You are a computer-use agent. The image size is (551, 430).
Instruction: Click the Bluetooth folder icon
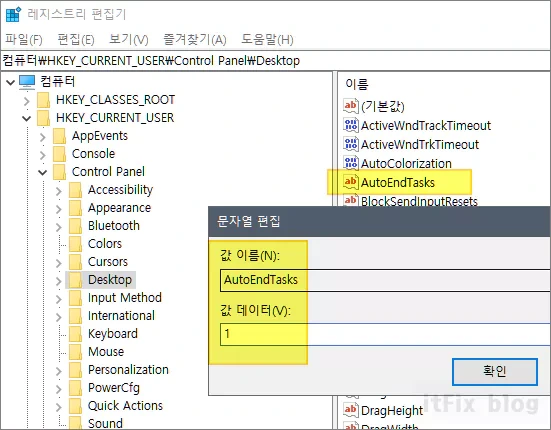[x=75, y=226]
